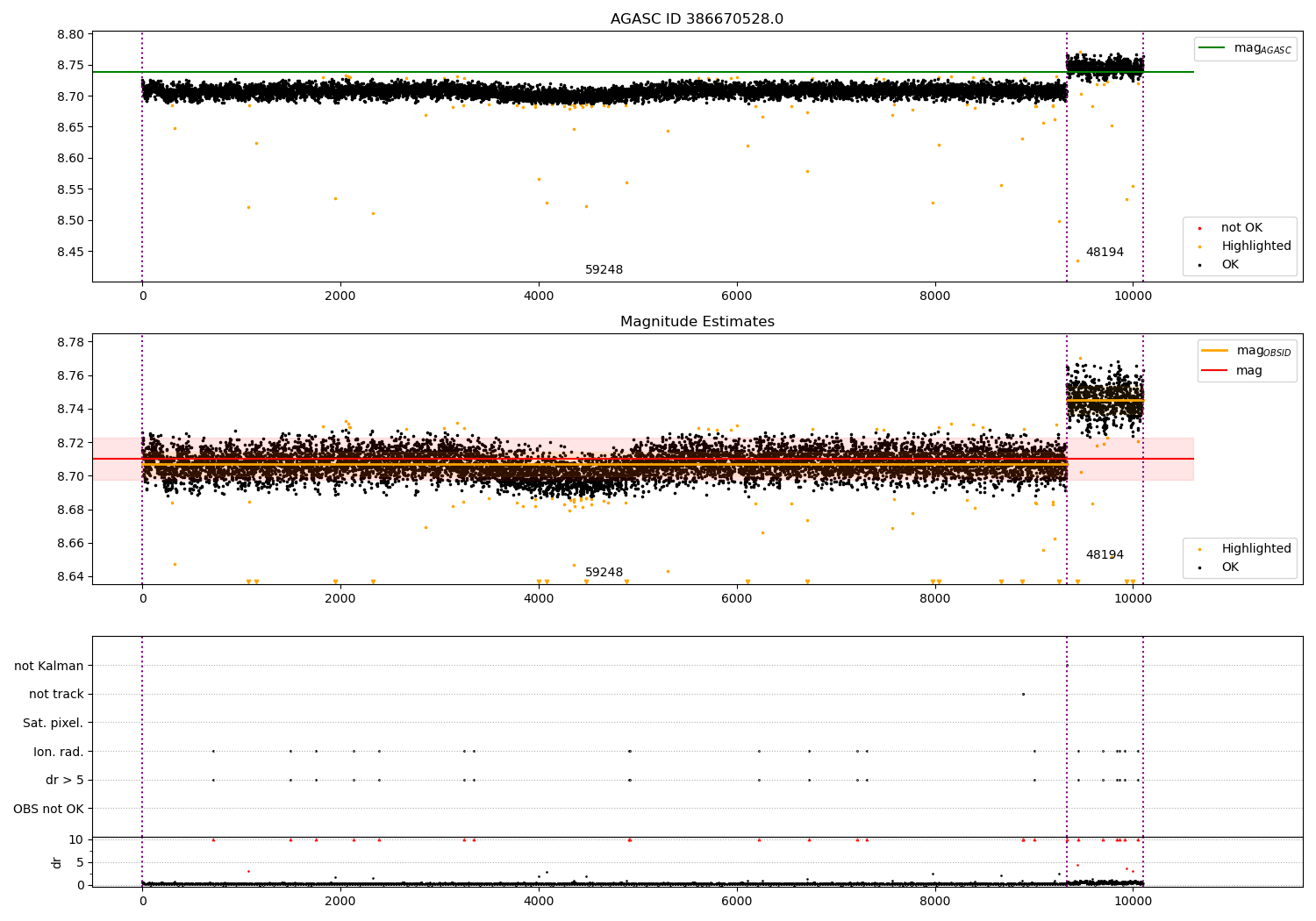This screenshot has width=1316, height=921.
Task: Click the '8.45' y-axis tick in top plot
Action: pyautogui.click(x=70, y=253)
